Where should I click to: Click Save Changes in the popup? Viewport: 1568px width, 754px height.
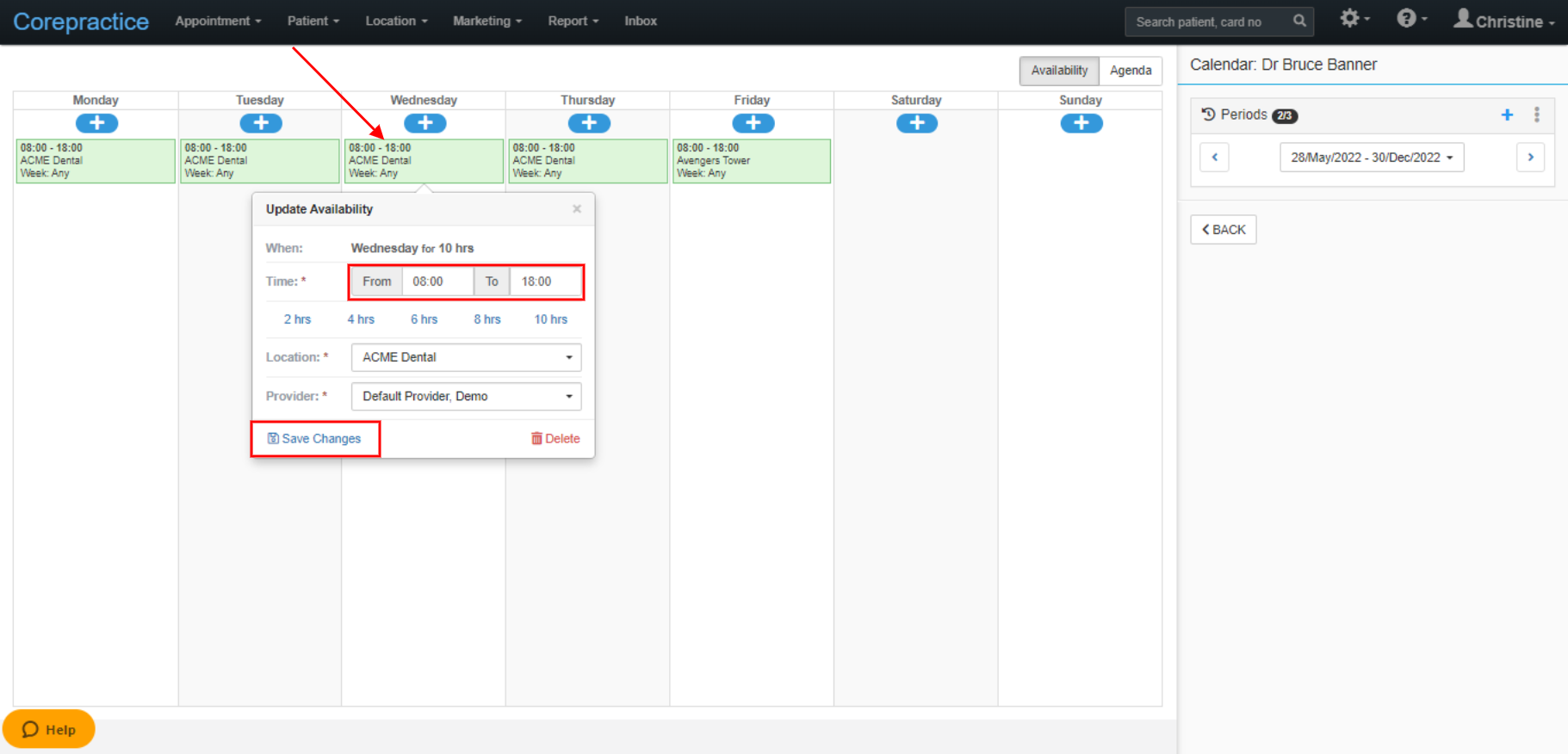pyautogui.click(x=314, y=439)
